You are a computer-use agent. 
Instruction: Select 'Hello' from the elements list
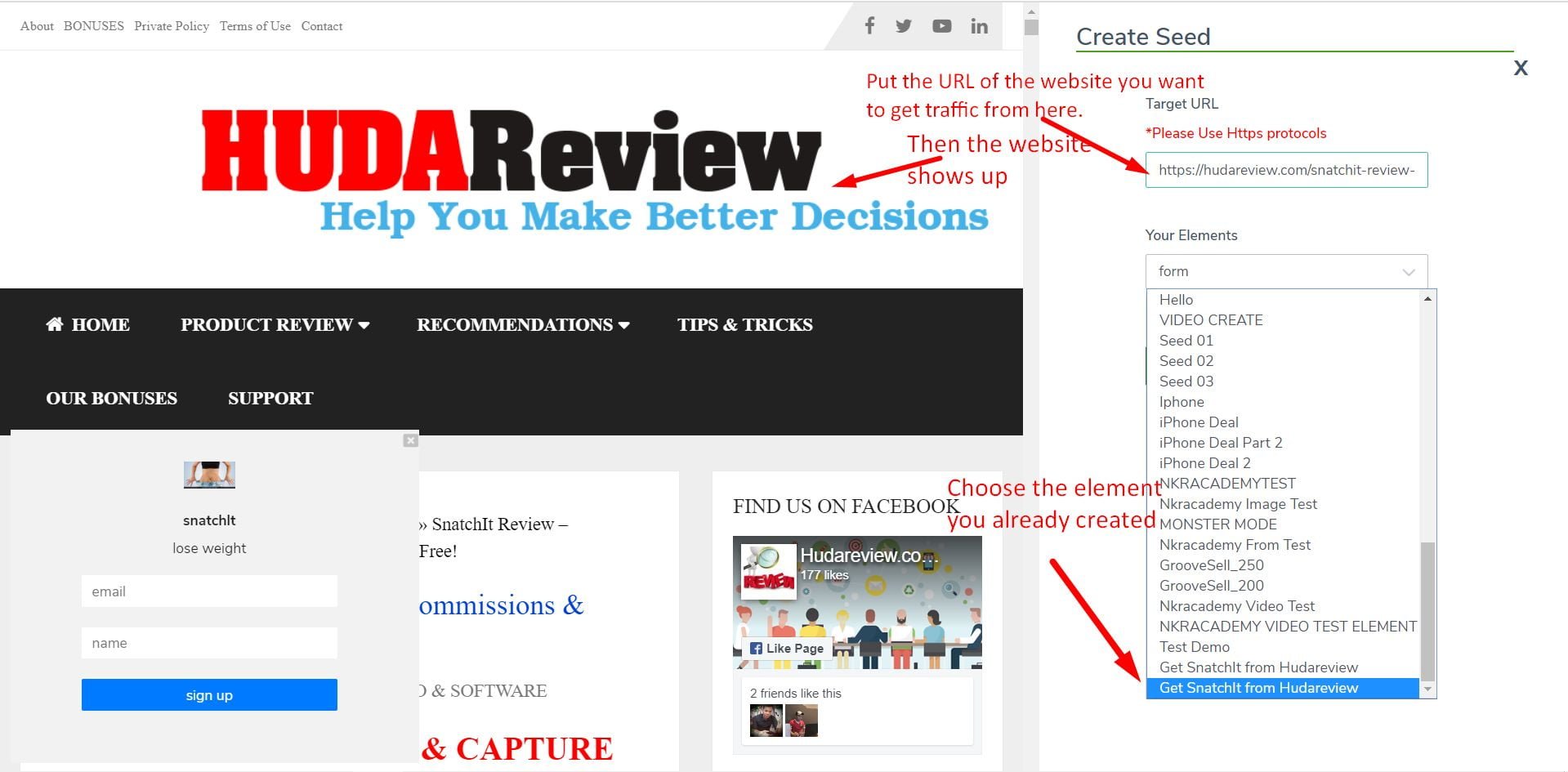(1283, 300)
